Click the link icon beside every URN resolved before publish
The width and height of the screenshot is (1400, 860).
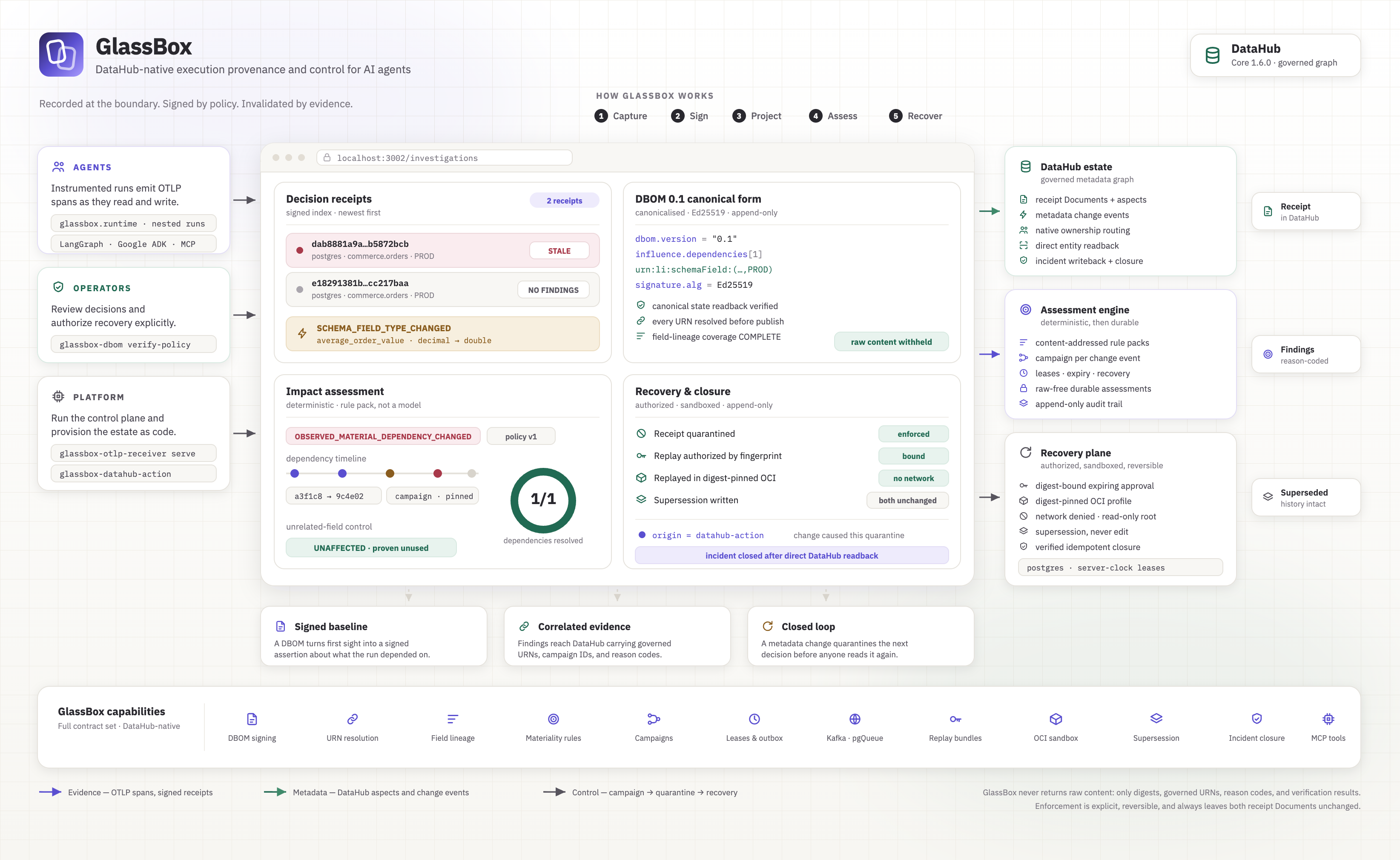pyautogui.click(x=640, y=321)
